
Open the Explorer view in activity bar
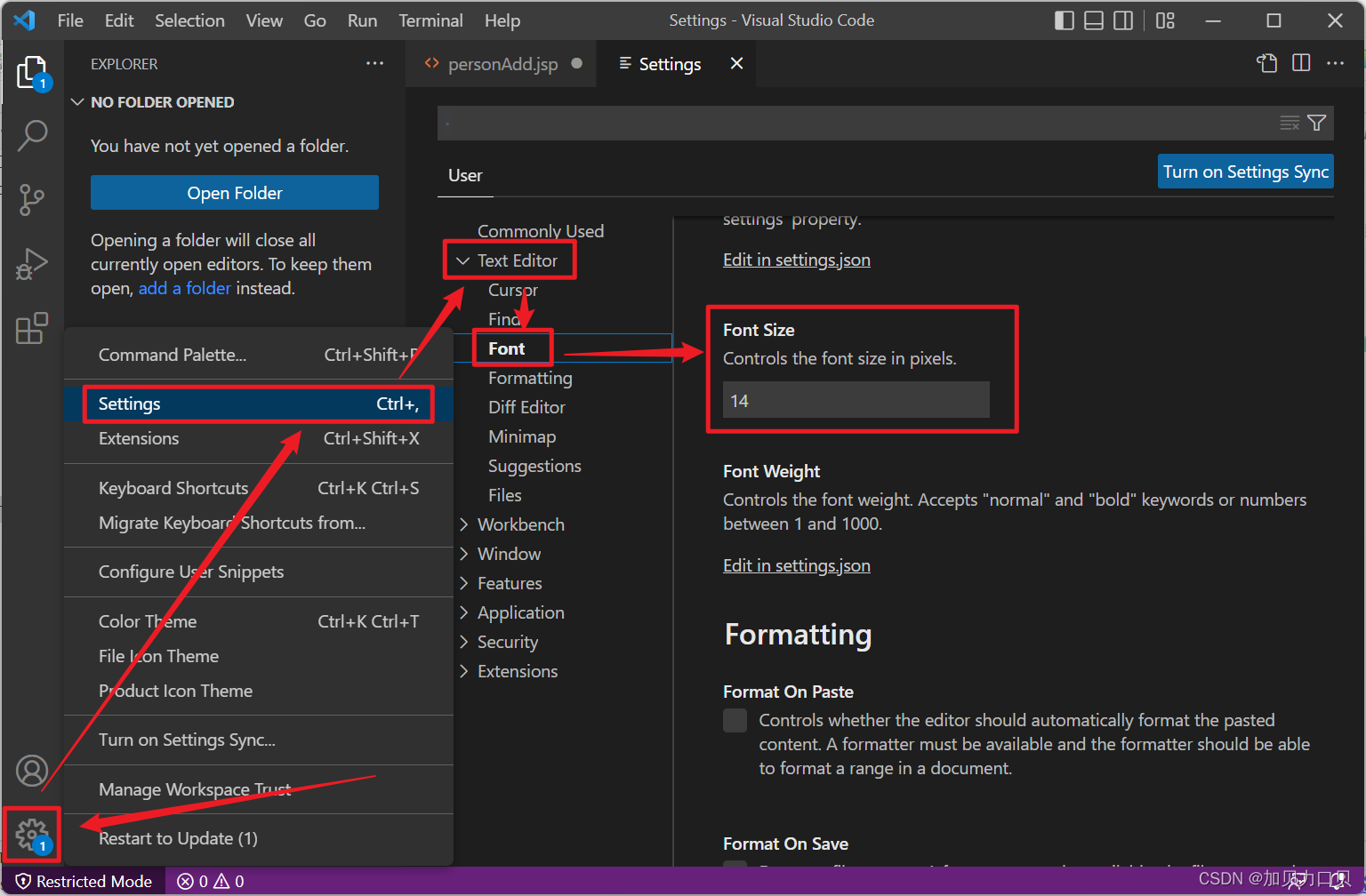[x=32, y=72]
